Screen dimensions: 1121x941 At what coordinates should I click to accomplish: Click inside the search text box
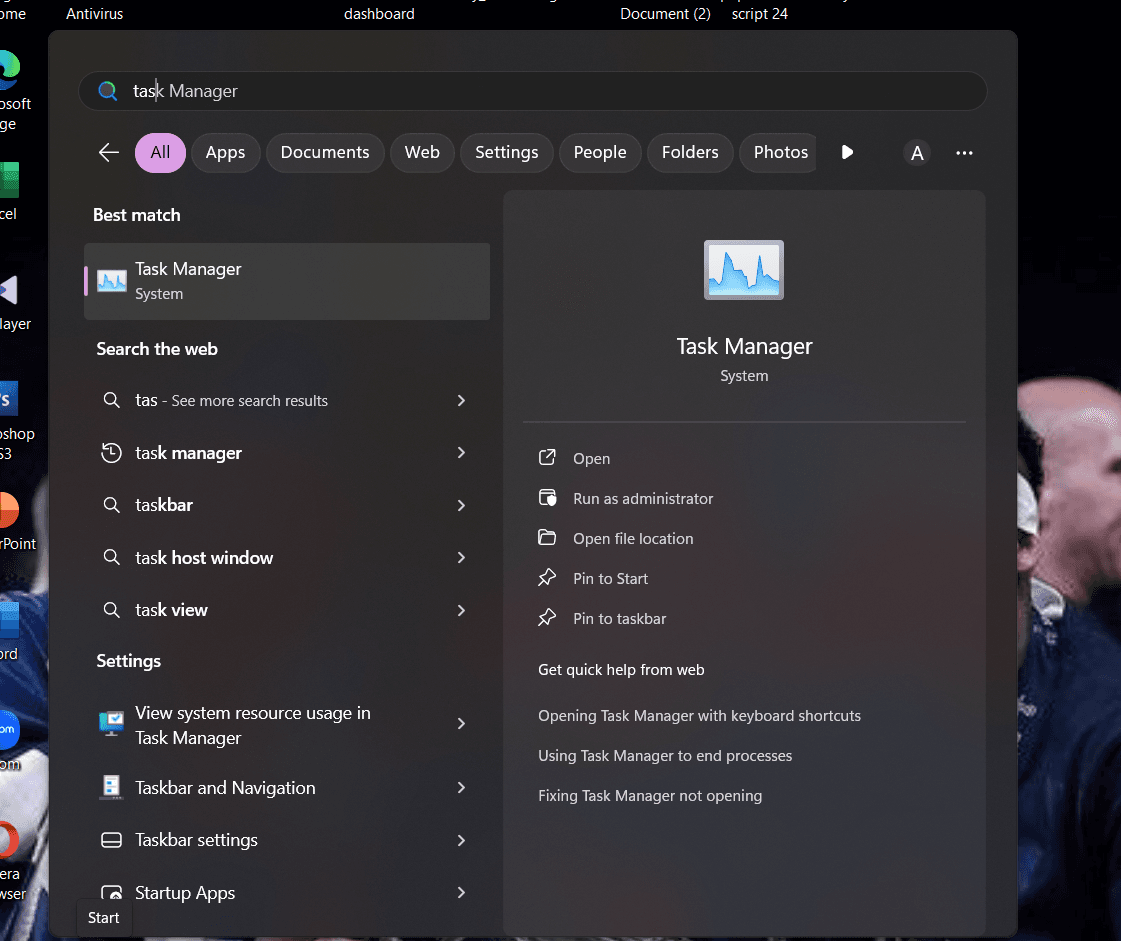[x=550, y=91]
